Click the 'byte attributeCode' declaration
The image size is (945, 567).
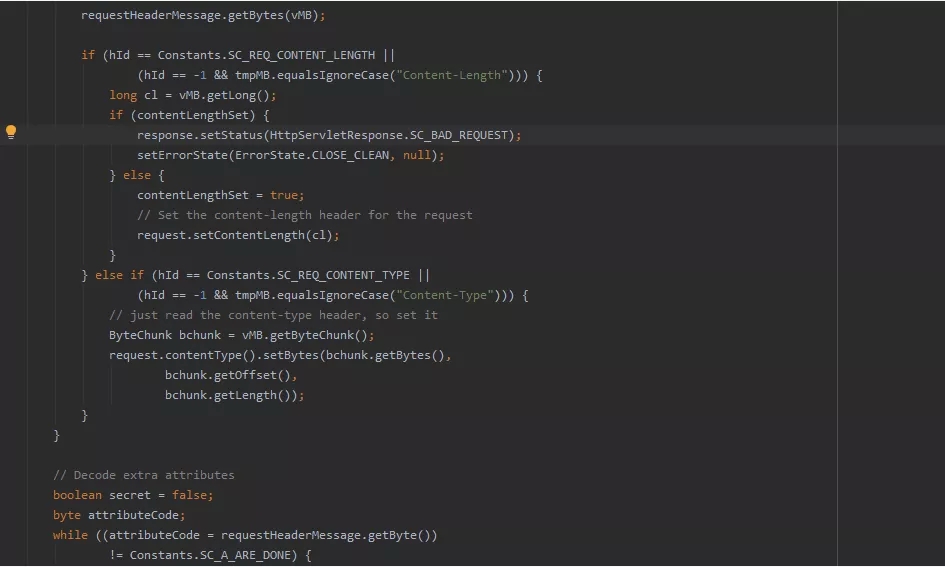pos(119,515)
